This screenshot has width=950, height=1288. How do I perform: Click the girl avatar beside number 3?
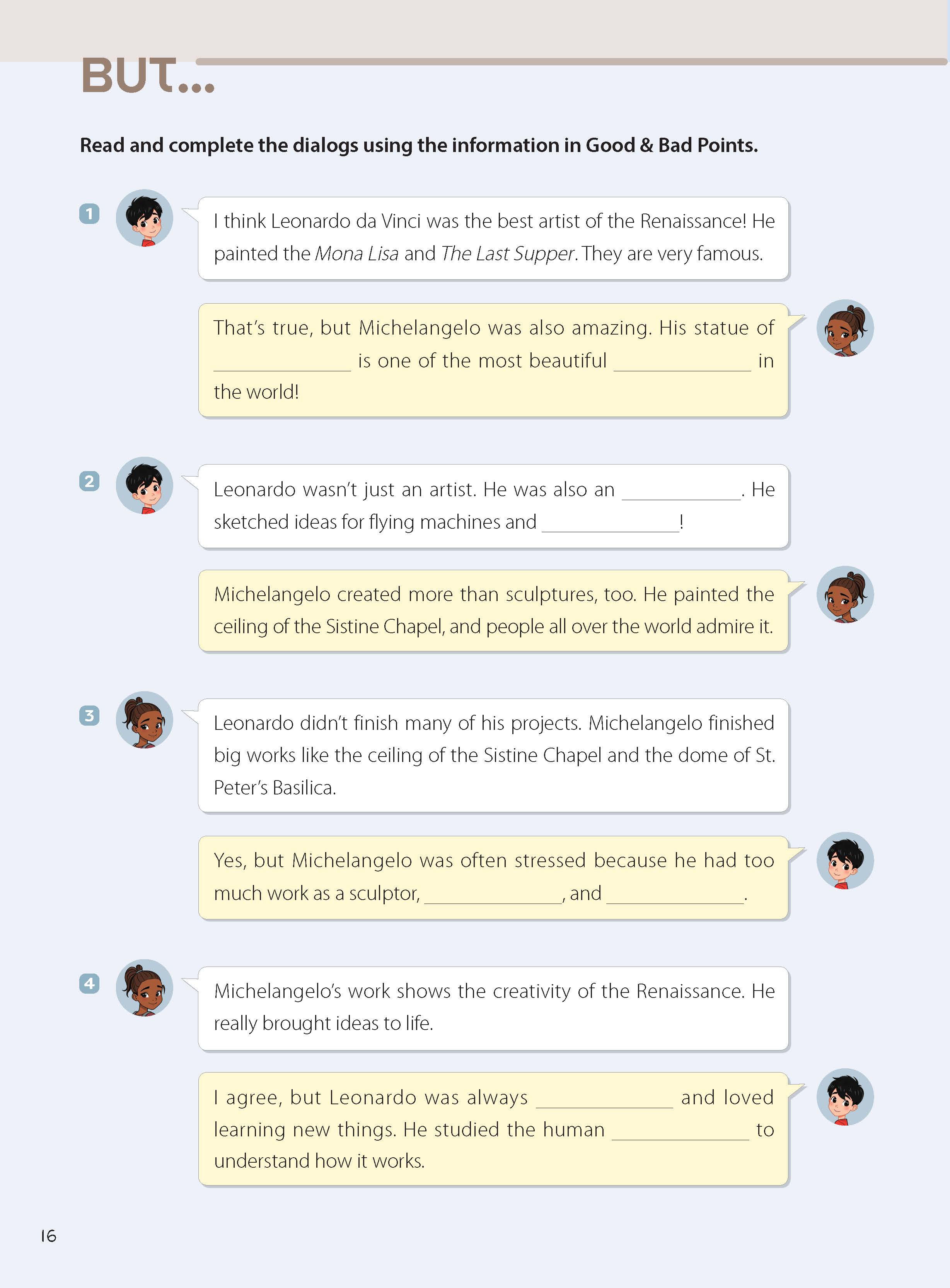pyautogui.click(x=144, y=720)
